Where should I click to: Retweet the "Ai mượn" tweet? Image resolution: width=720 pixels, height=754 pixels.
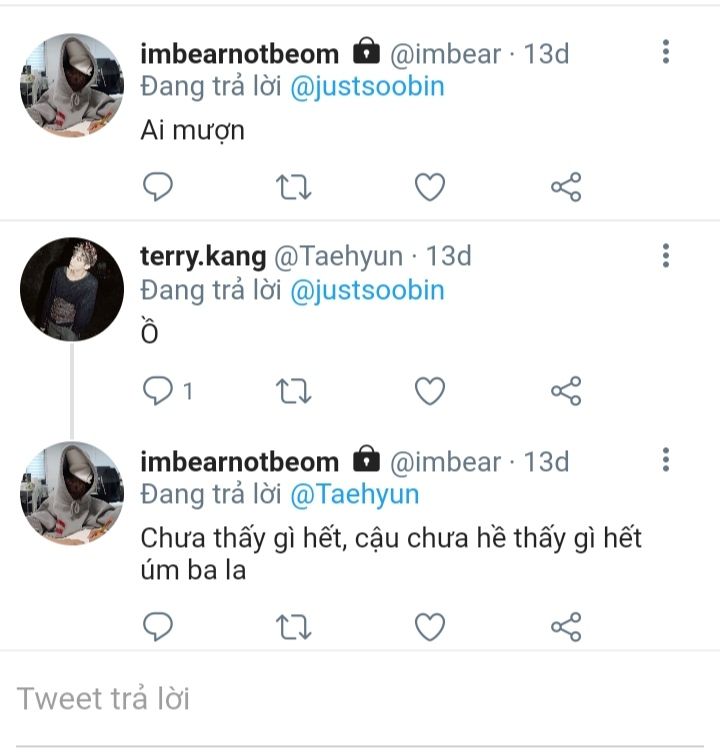click(x=294, y=187)
